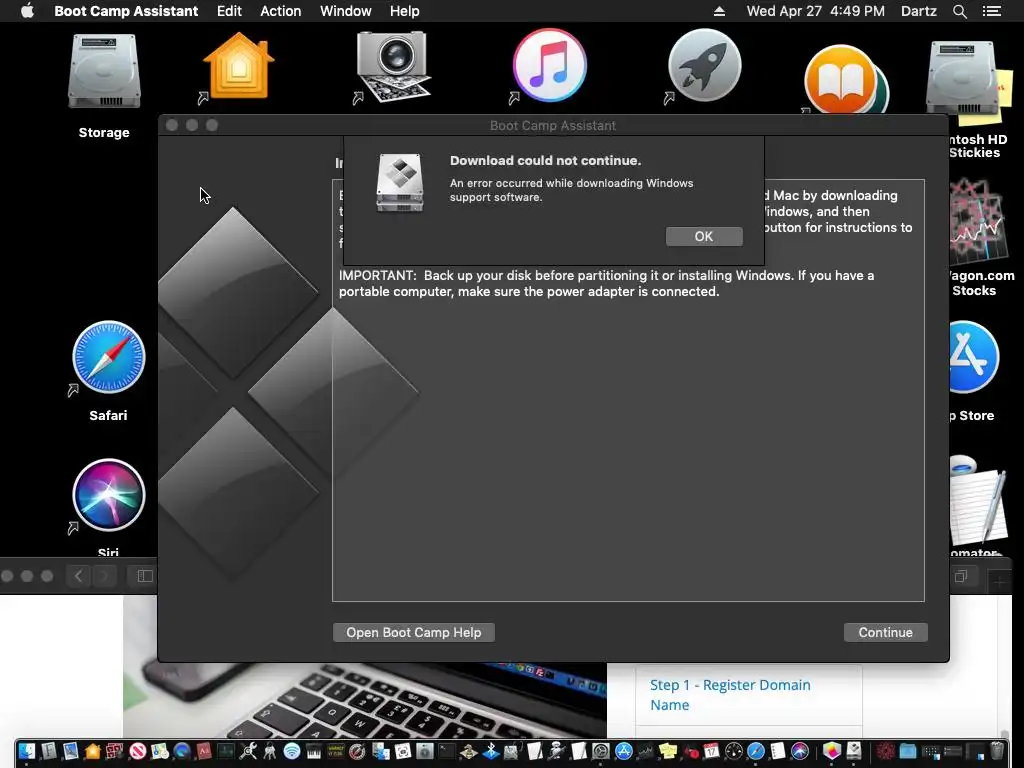
Task: Open Calendar from the Dock
Action: coord(711,751)
